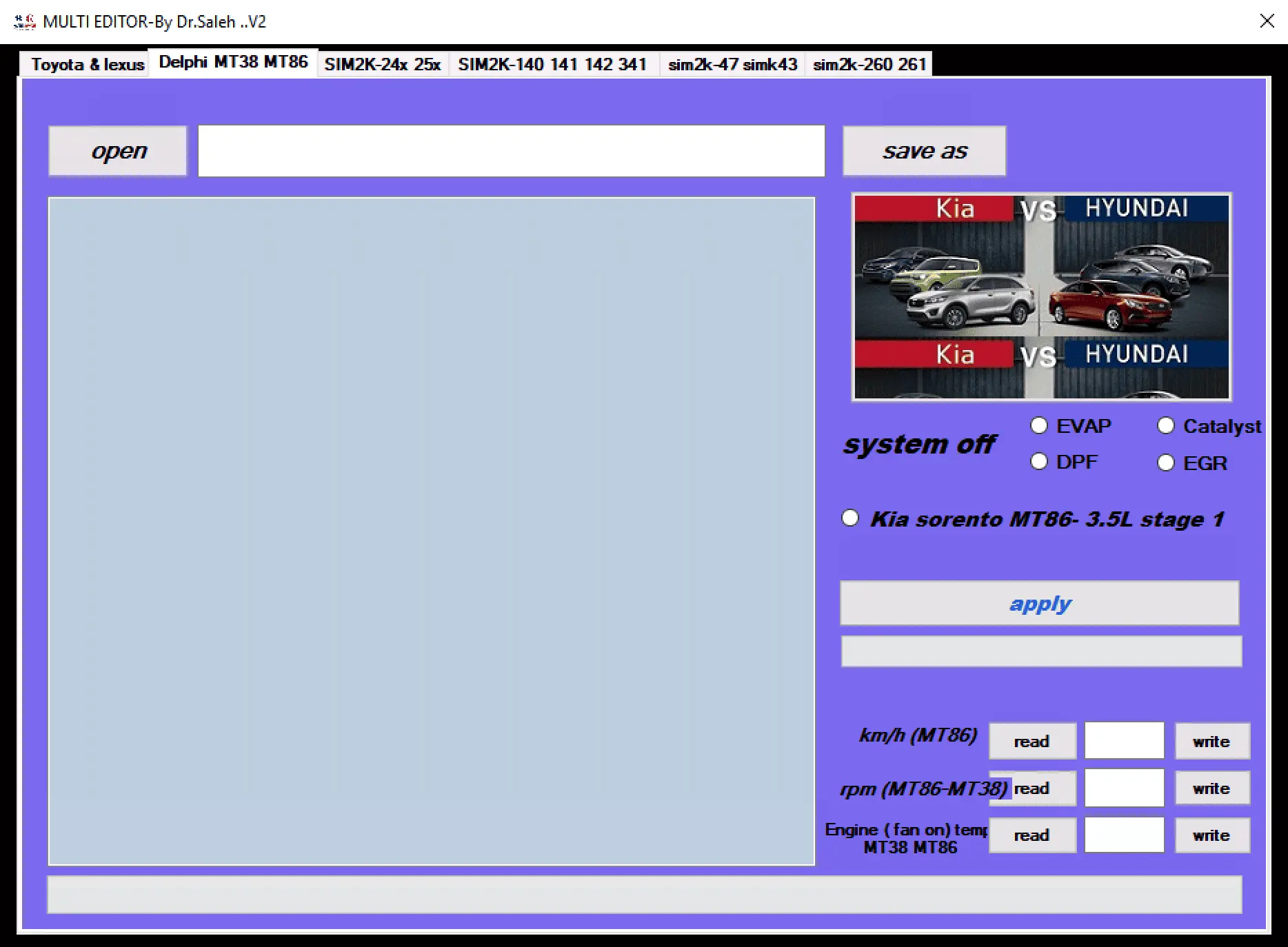Click read button for Engine fan on temp

[x=1032, y=835]
